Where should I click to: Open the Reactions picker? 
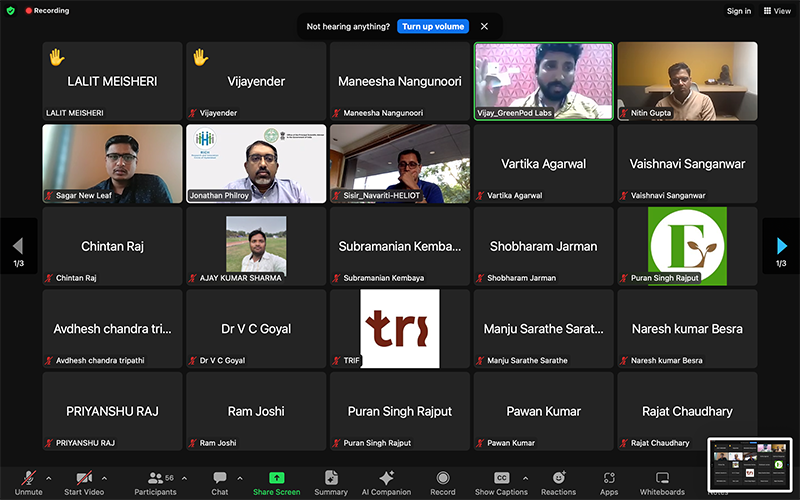pyautogui.click(x=558, y=478)
